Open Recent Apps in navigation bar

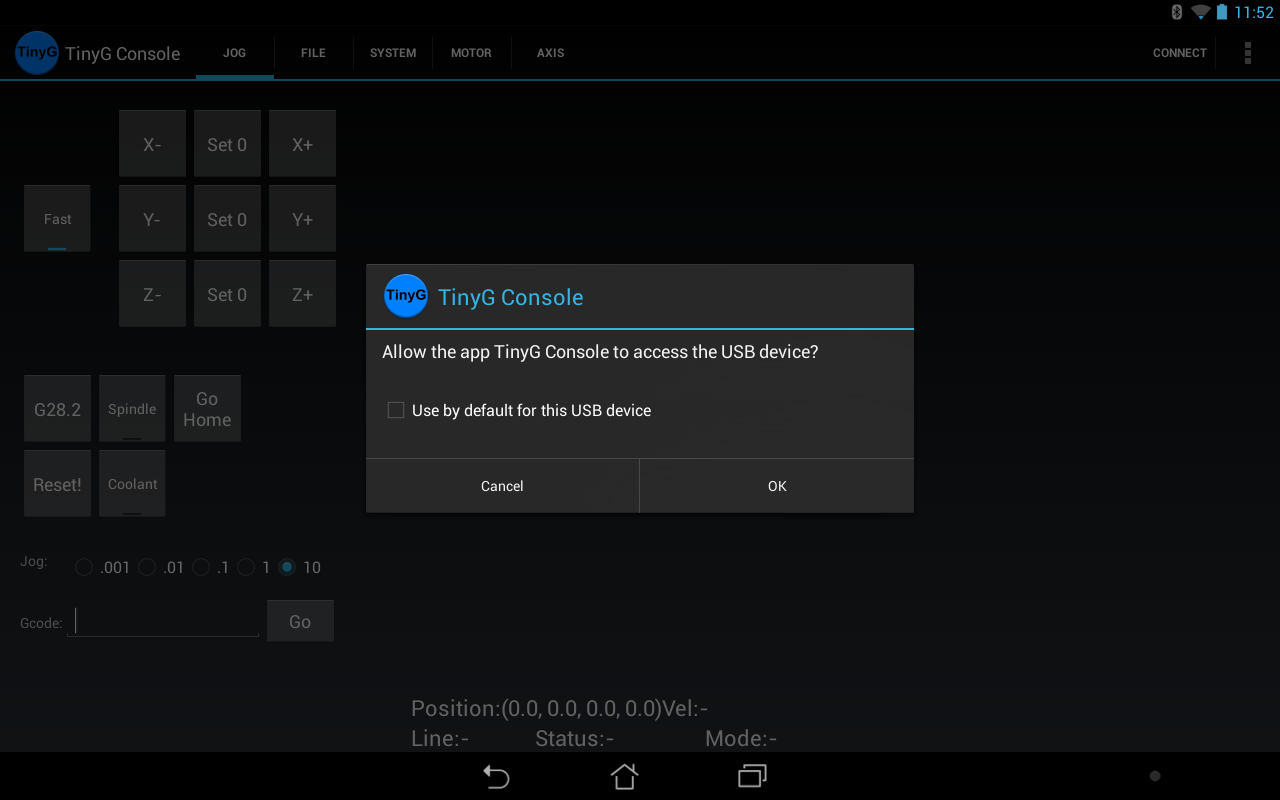[752, 776]
